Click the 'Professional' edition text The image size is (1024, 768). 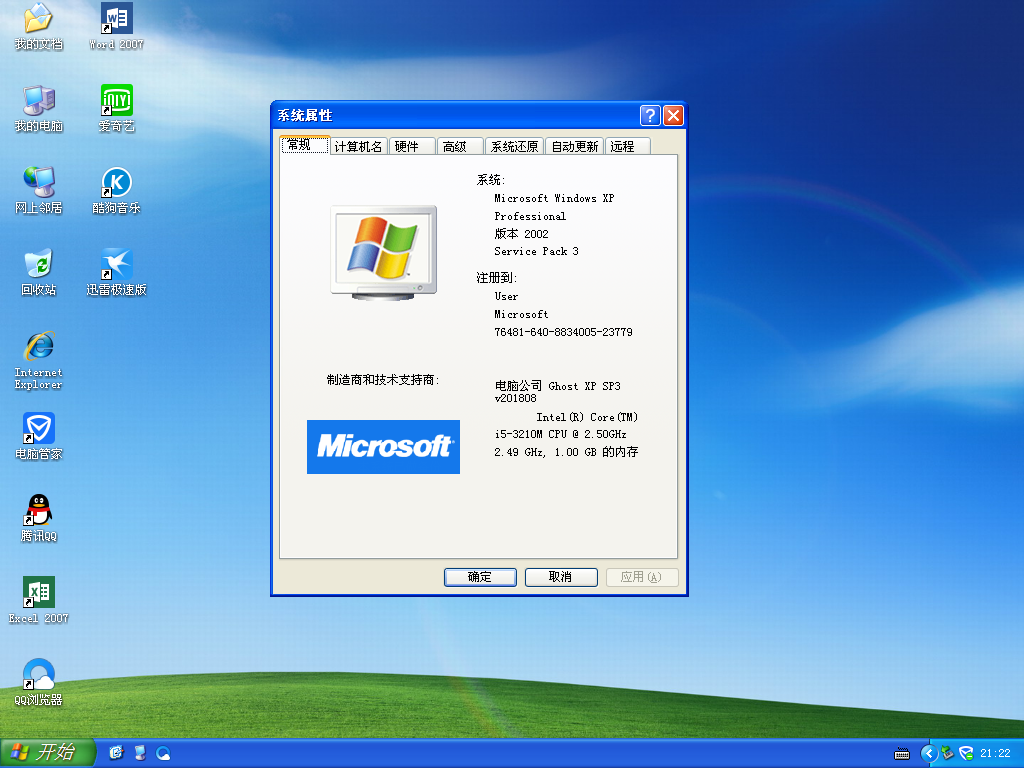click(x=530, y=216)
